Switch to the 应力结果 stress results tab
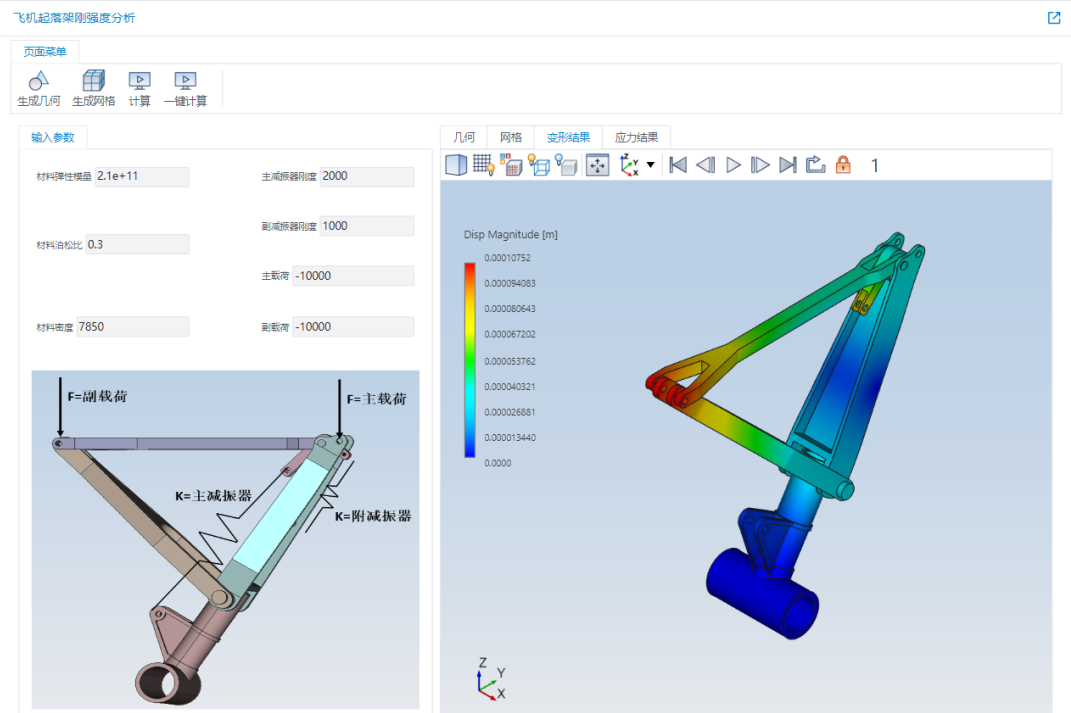1071x713 pixels. click(x=636, y=137)
